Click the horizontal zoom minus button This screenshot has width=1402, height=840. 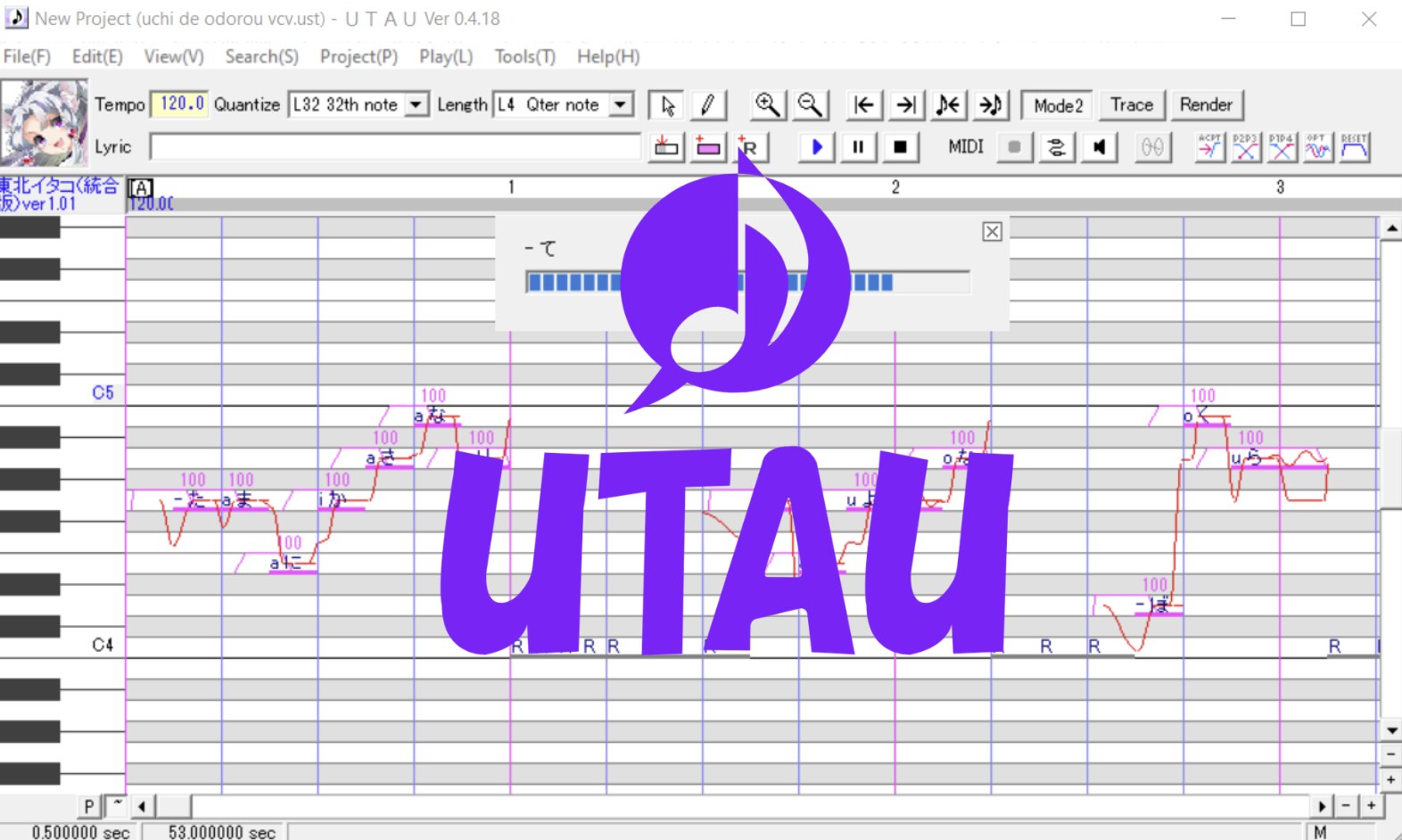pos(1347,807)
